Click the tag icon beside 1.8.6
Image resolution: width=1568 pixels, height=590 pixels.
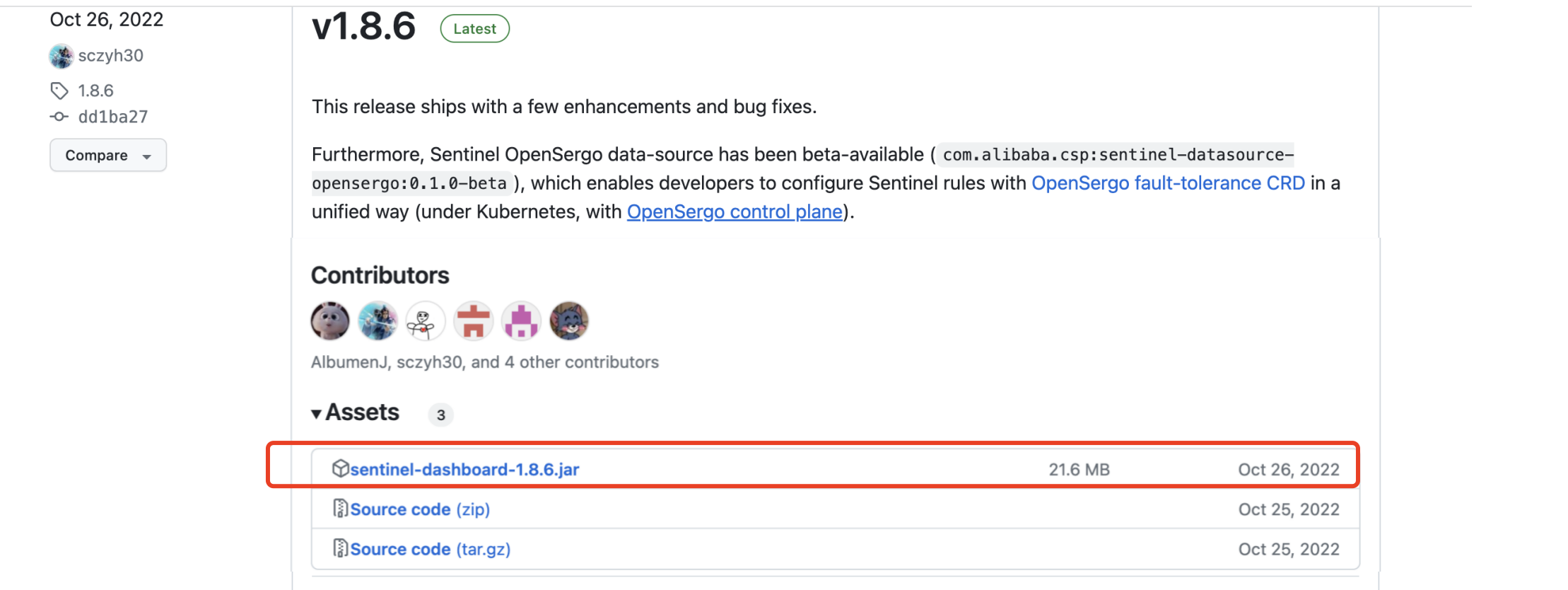coord(59,91)
